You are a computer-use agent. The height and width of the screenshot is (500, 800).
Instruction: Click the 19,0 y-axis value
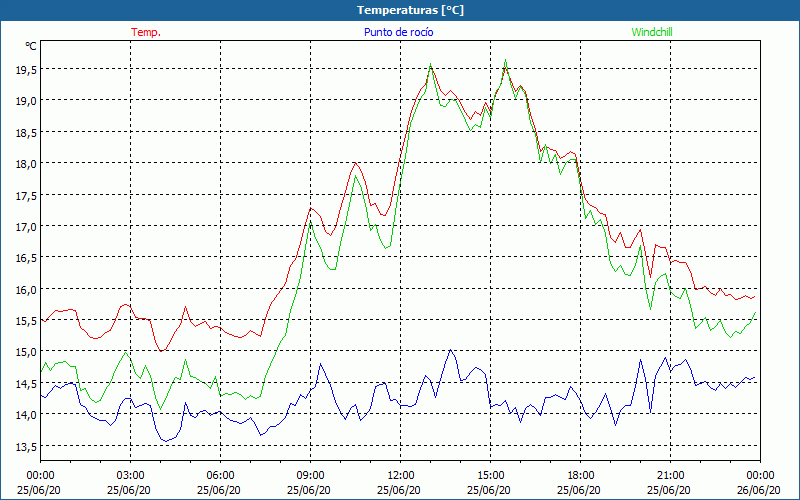26,101
